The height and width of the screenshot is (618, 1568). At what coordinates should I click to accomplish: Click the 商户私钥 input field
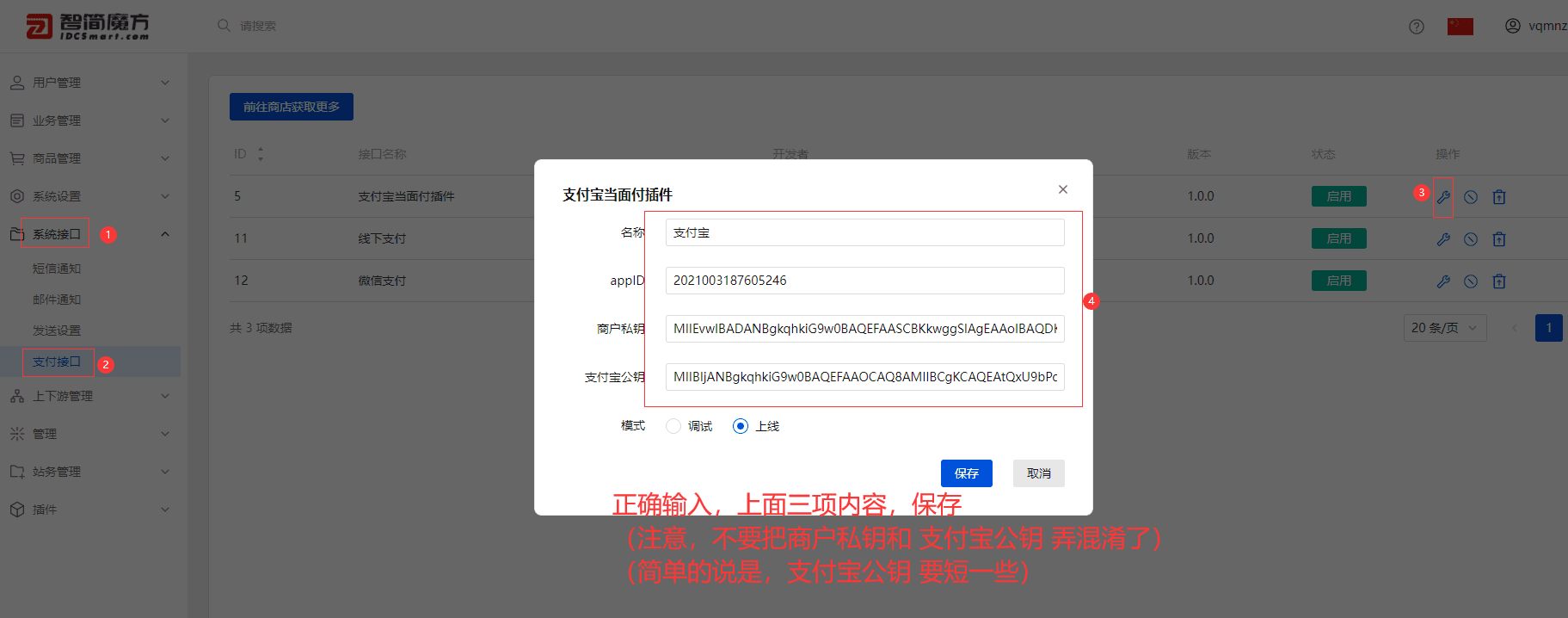pyautogui.click(x=865, y=329)
